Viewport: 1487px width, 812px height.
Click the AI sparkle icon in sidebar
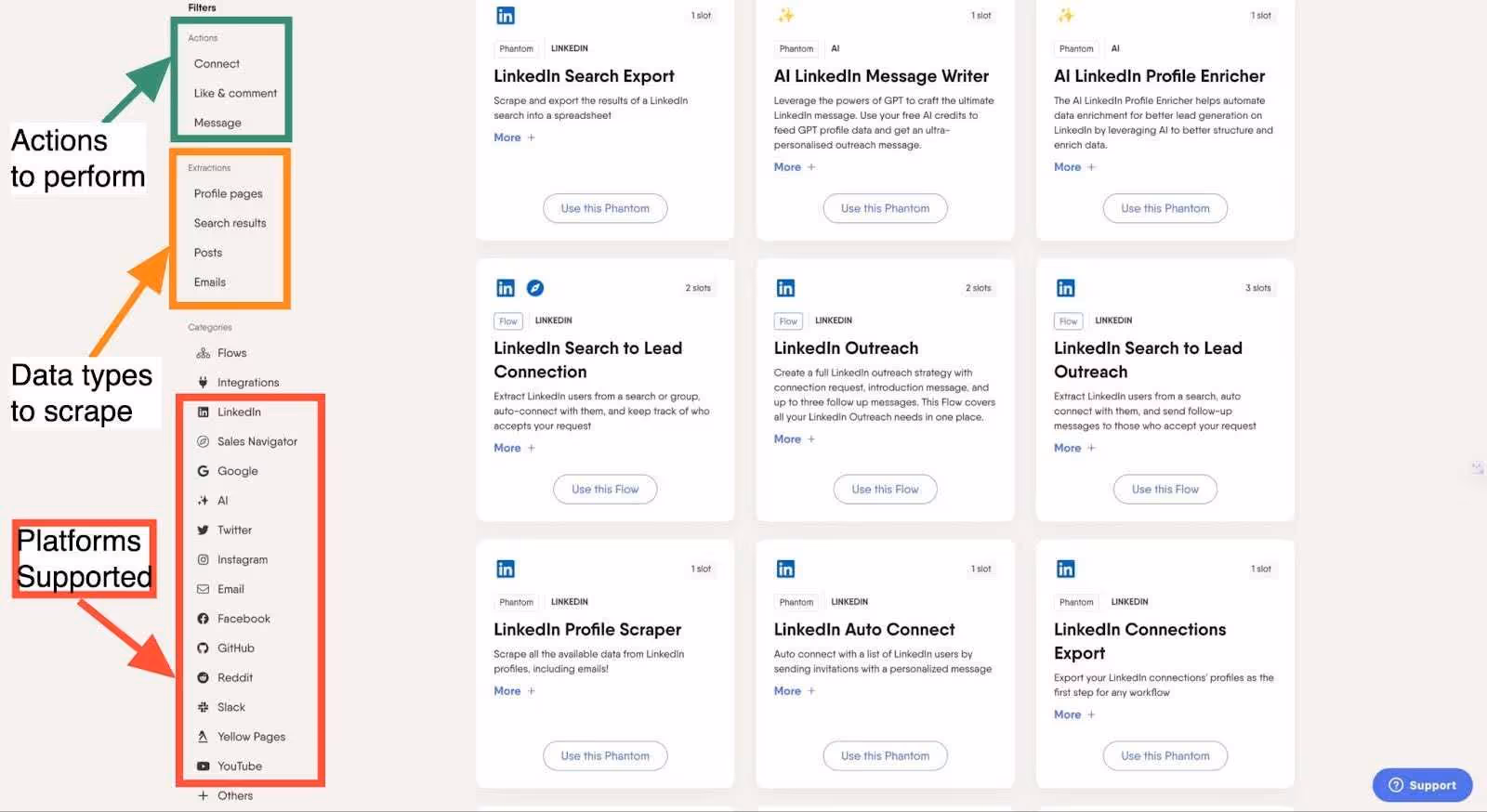(203, 501)
